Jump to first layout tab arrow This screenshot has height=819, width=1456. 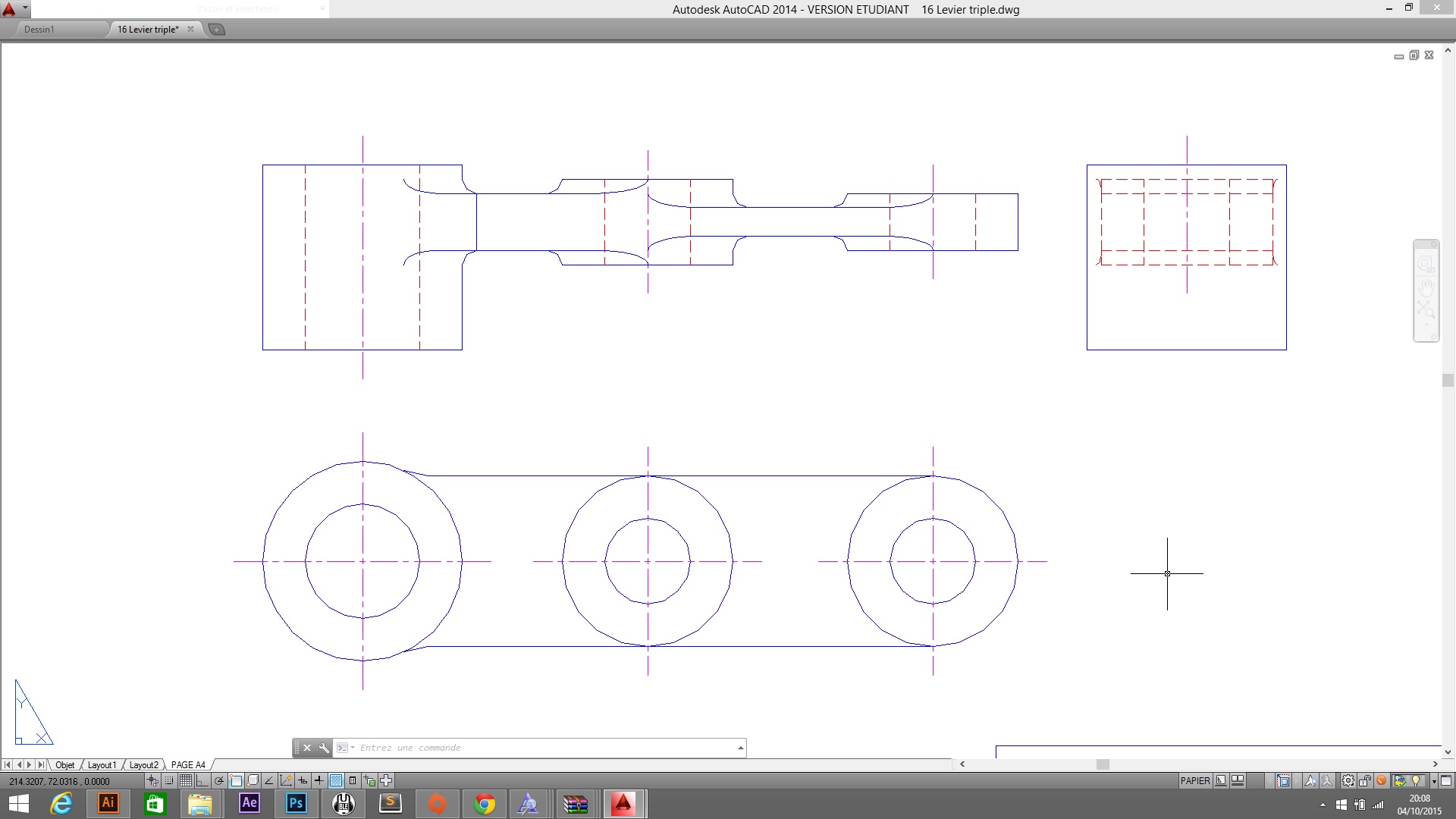click(8, 764)
